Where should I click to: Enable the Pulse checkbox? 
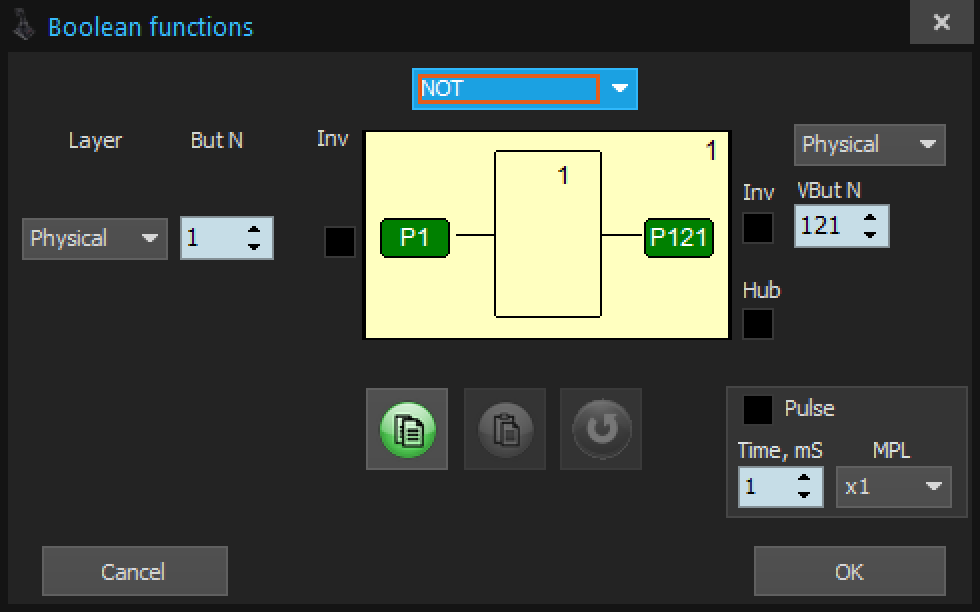[758, 409]
